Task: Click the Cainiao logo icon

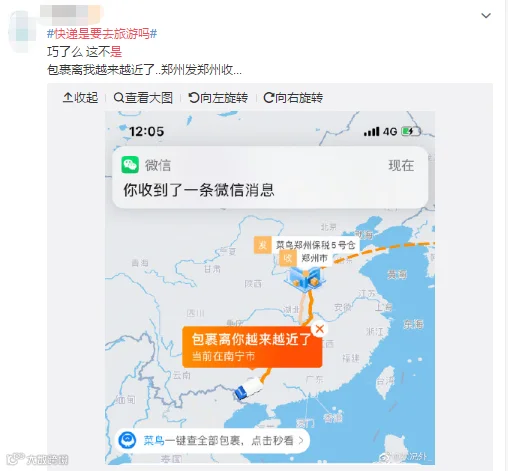Action: click(127, 440)
